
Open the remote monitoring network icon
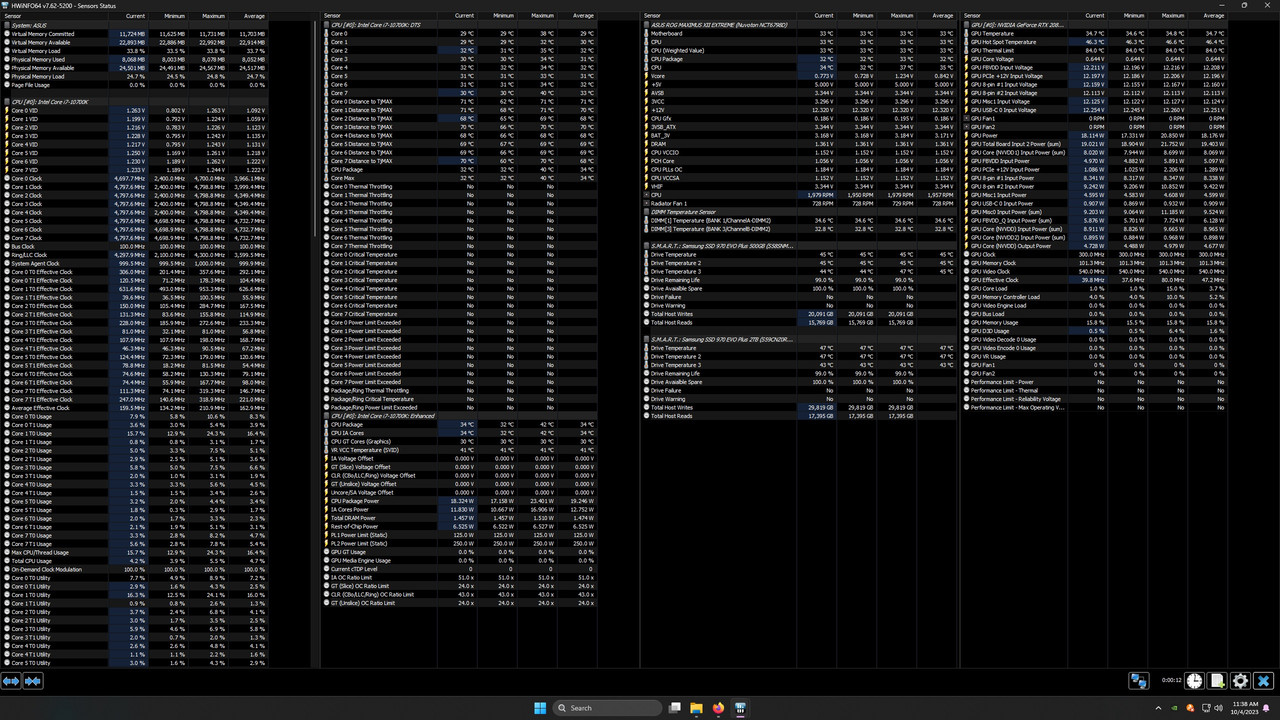(1138, 681)
